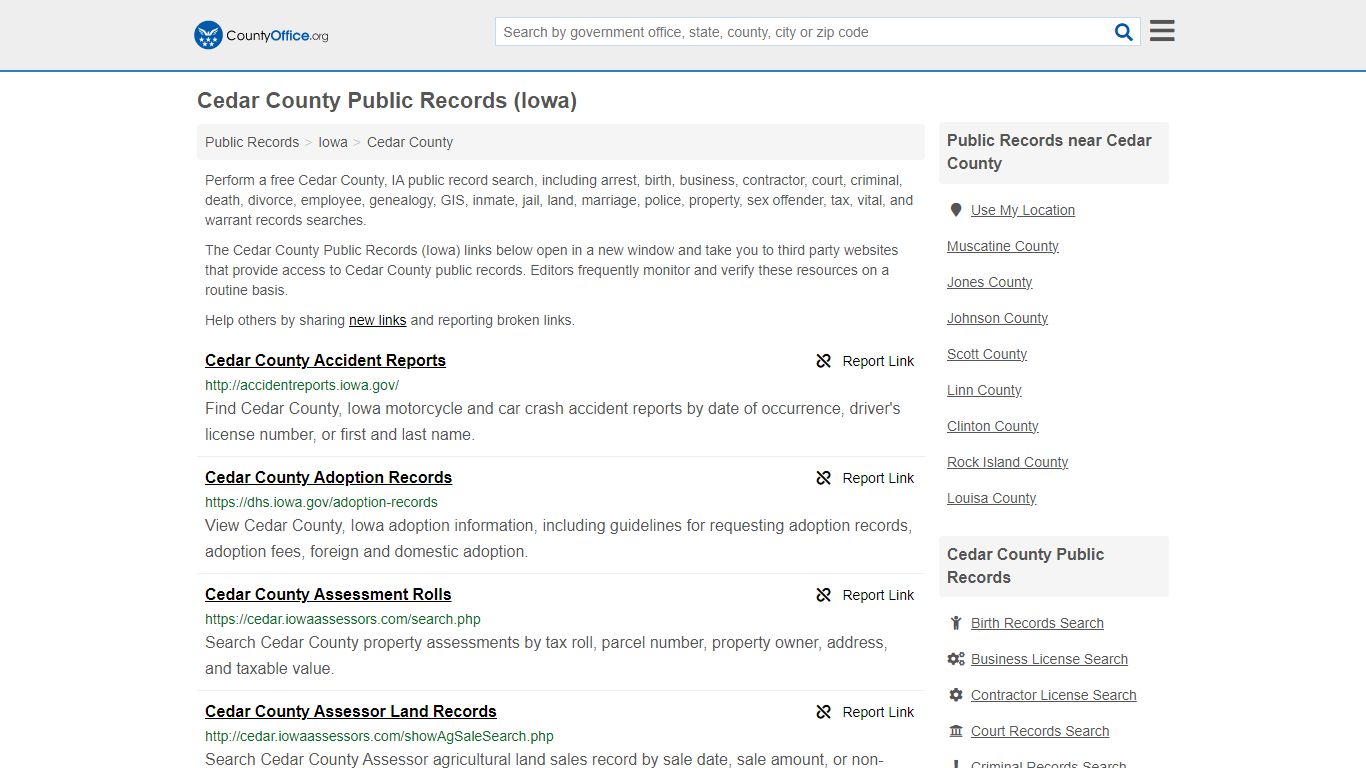This screenshot has height=768, width=1366.
Task: Click broken link icon for Assessor Land Records
Action: (x=824, y=712)
